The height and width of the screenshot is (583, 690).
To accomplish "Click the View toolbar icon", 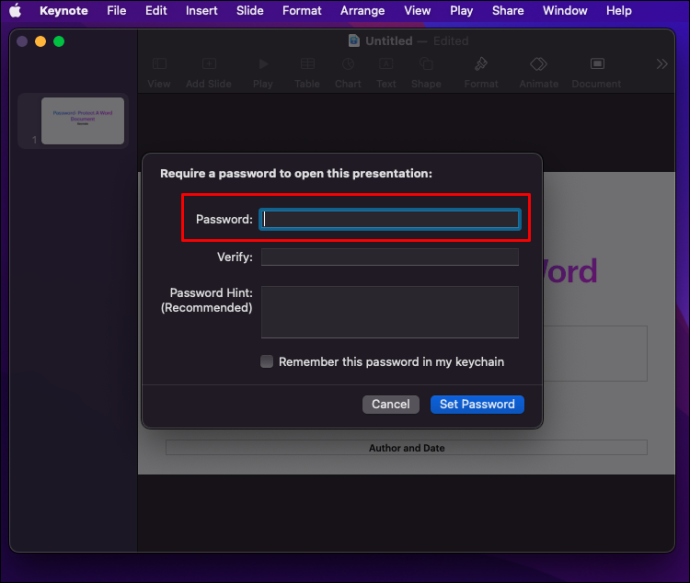I will 159,64.
